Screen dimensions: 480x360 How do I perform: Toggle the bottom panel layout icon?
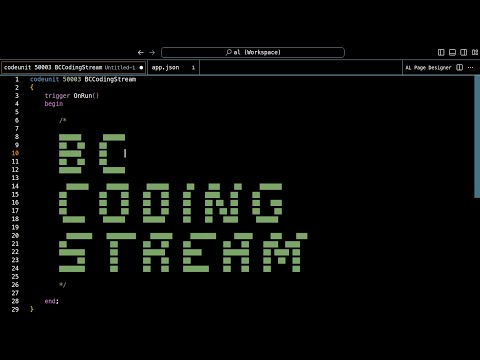coord(452,52)
